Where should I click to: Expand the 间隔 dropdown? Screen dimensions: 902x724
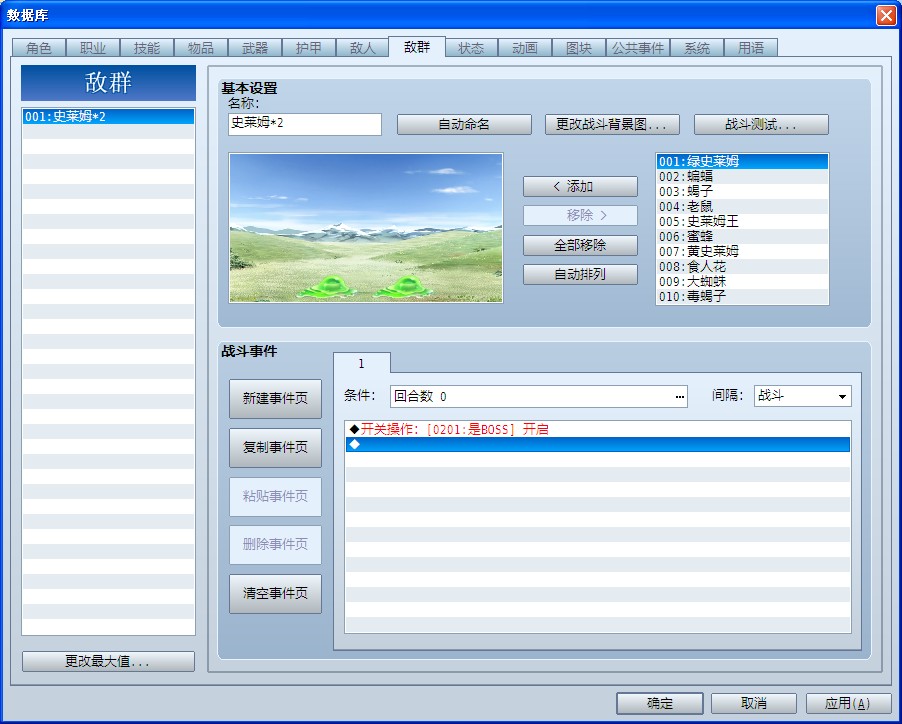click(x=842, y=396)
